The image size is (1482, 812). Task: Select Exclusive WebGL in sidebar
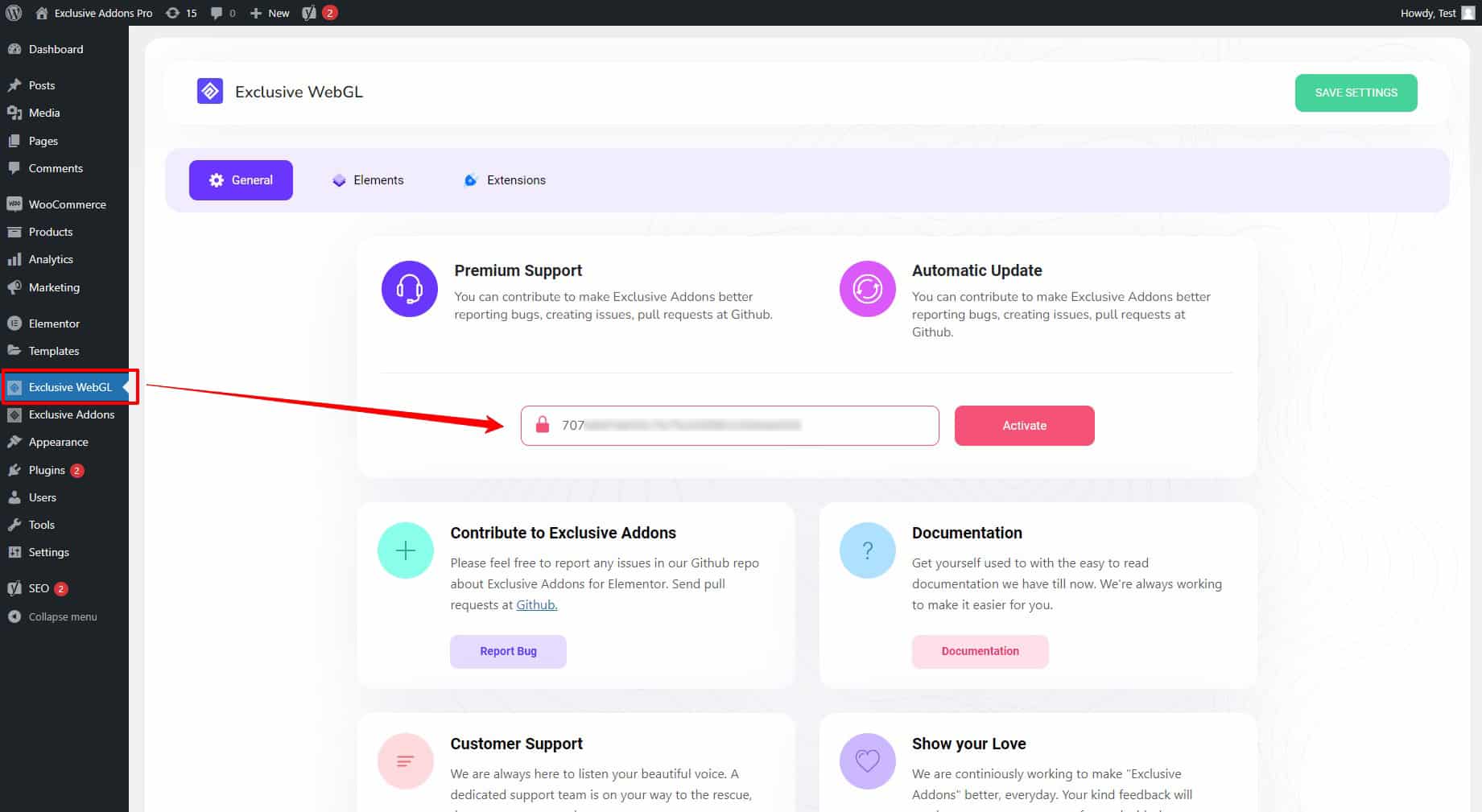64,387
